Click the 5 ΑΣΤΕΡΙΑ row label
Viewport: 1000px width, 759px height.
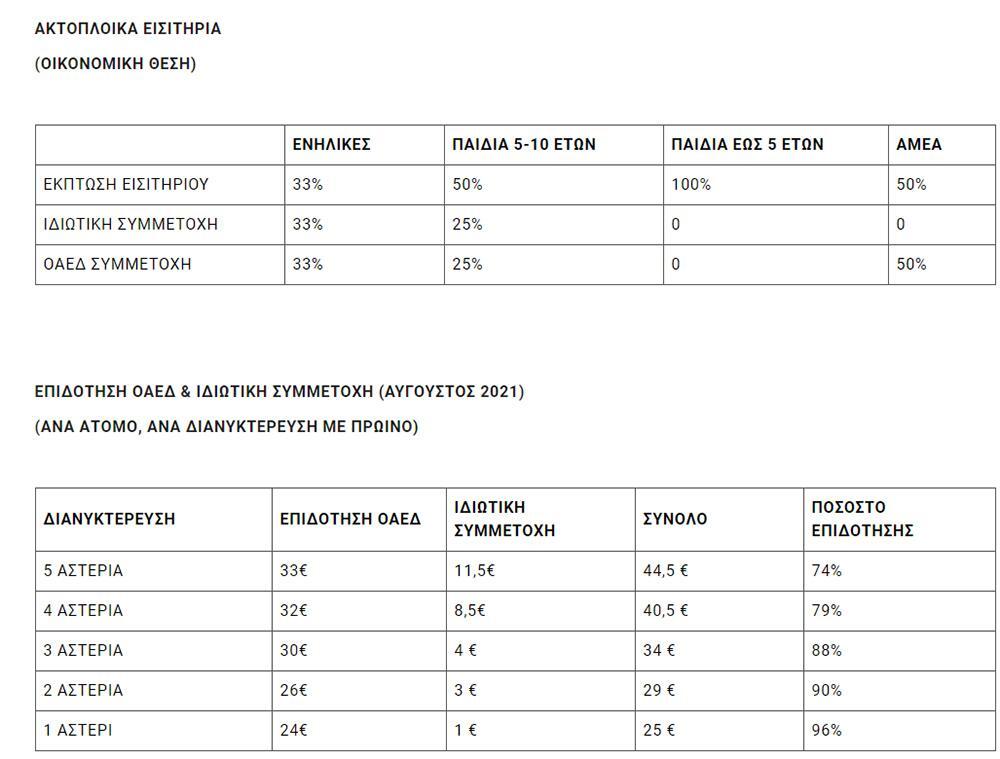83,571
